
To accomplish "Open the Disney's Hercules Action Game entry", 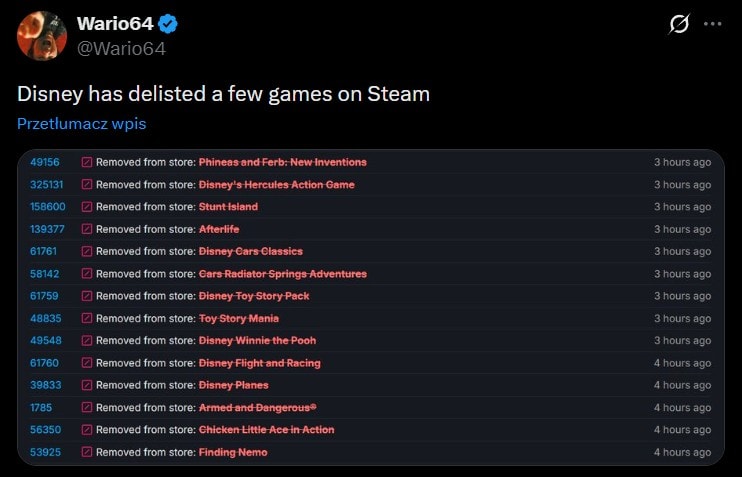I will (276, 184).
